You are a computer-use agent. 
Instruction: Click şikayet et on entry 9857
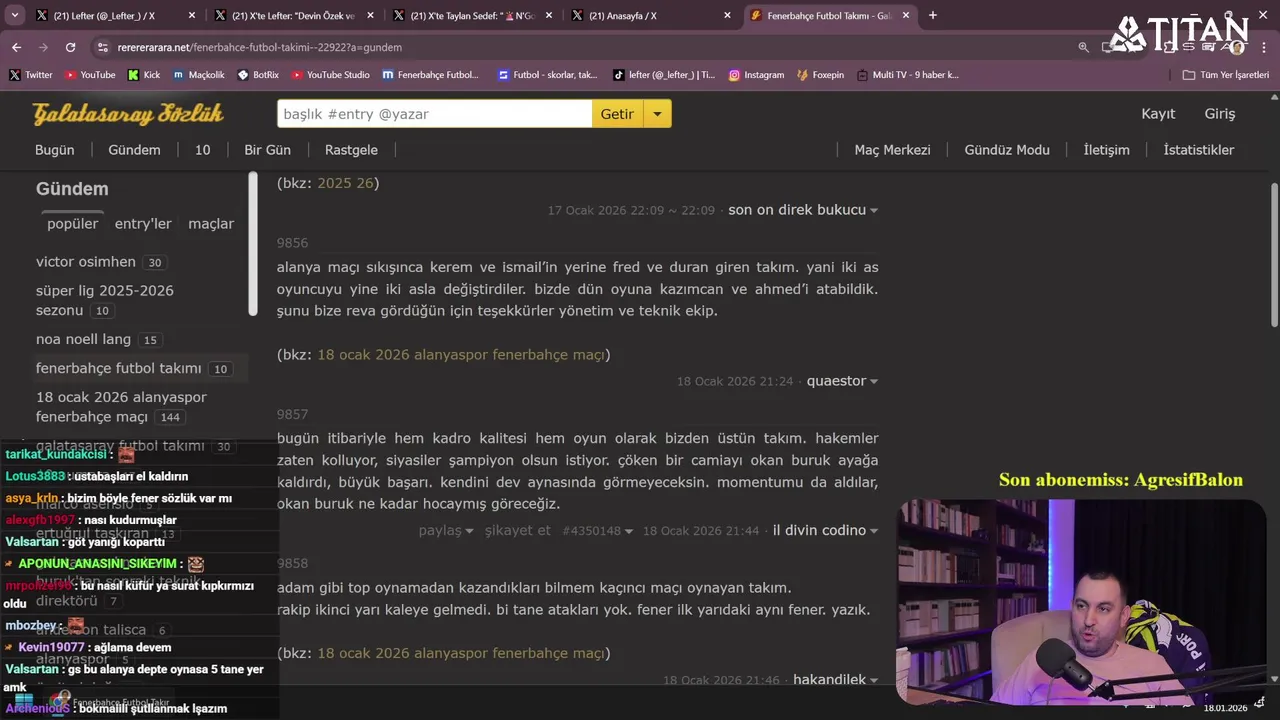(x=518, y=531)
